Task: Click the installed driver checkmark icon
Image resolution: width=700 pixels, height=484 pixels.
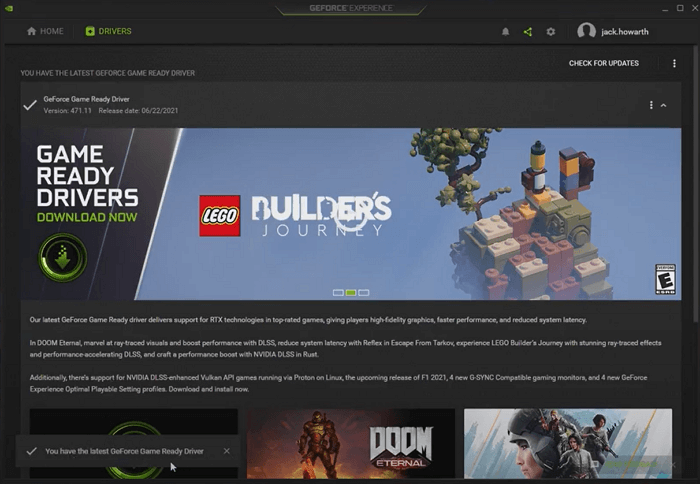Action: pos(30,105)
